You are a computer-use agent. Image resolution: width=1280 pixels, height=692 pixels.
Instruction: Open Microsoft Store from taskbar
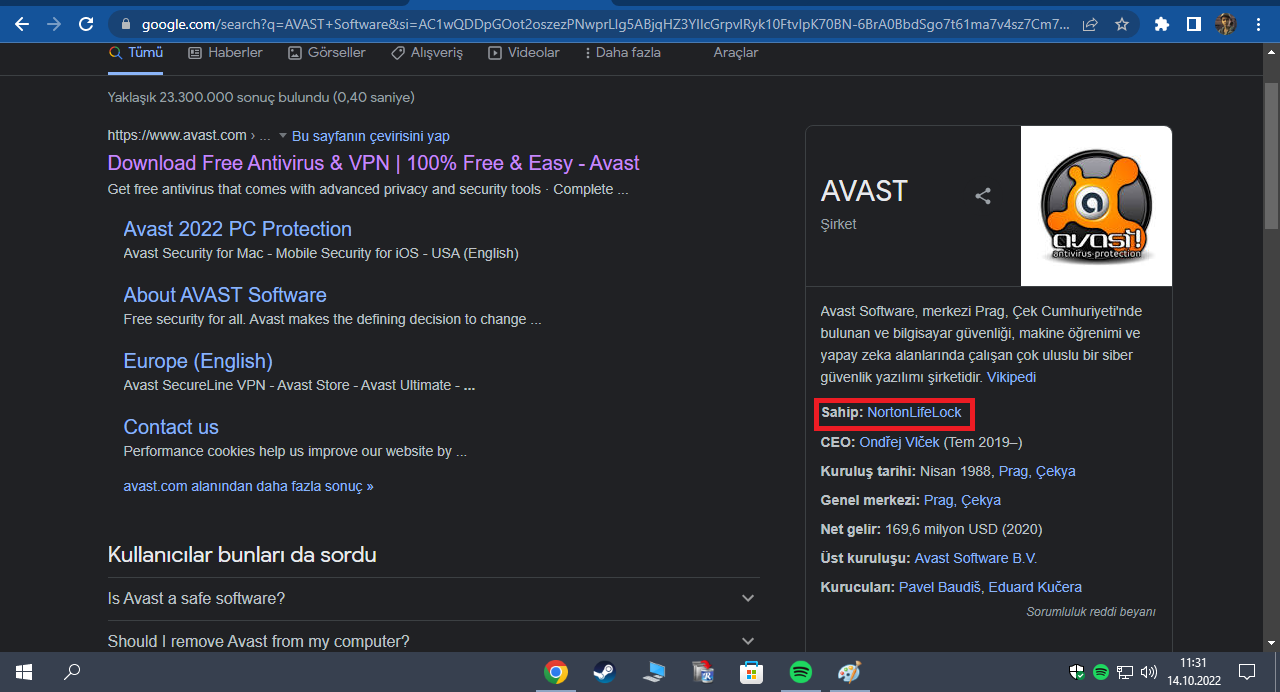pos(752,672)
